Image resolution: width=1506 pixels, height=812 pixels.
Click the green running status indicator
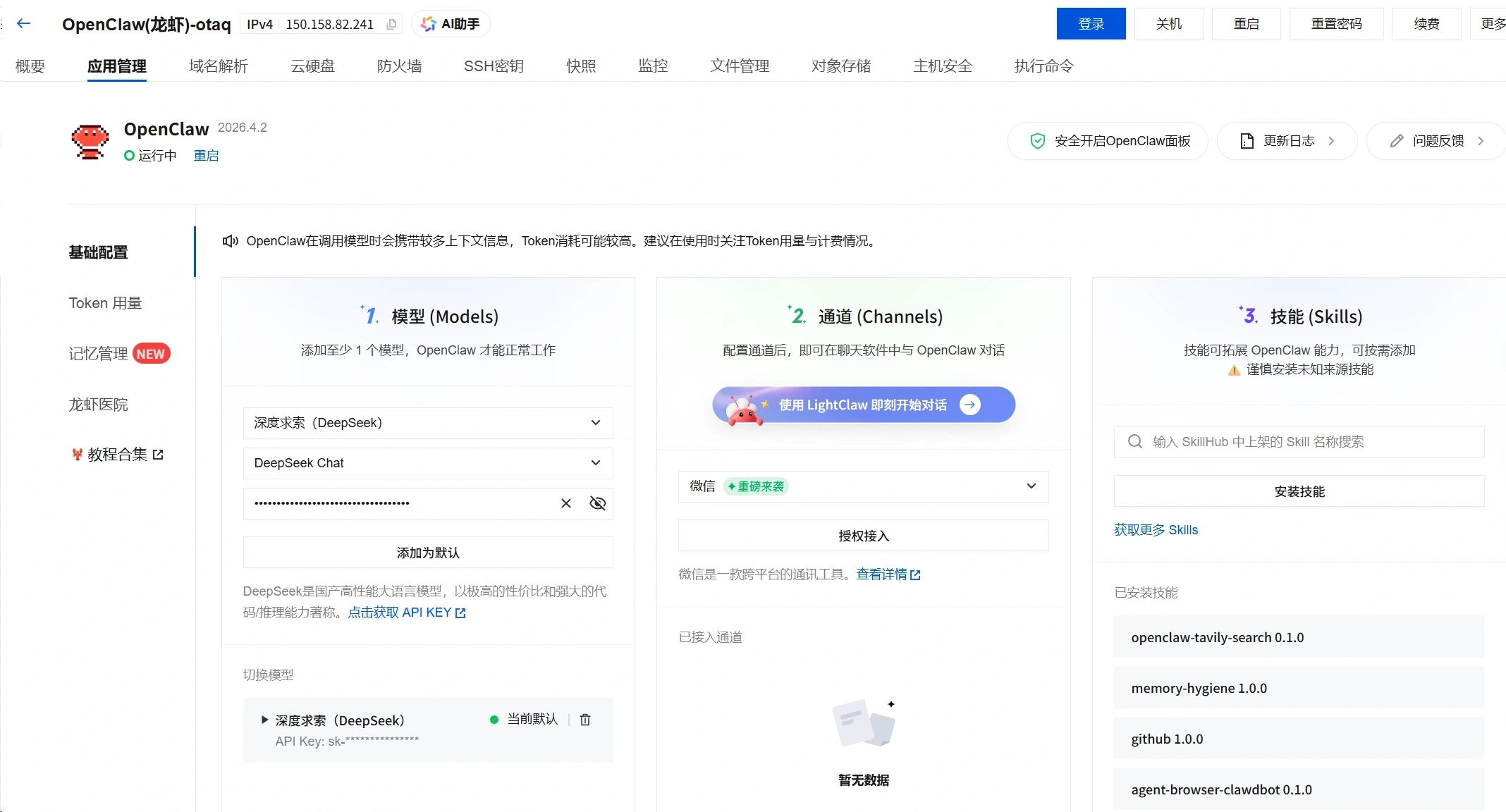(129, 156)
